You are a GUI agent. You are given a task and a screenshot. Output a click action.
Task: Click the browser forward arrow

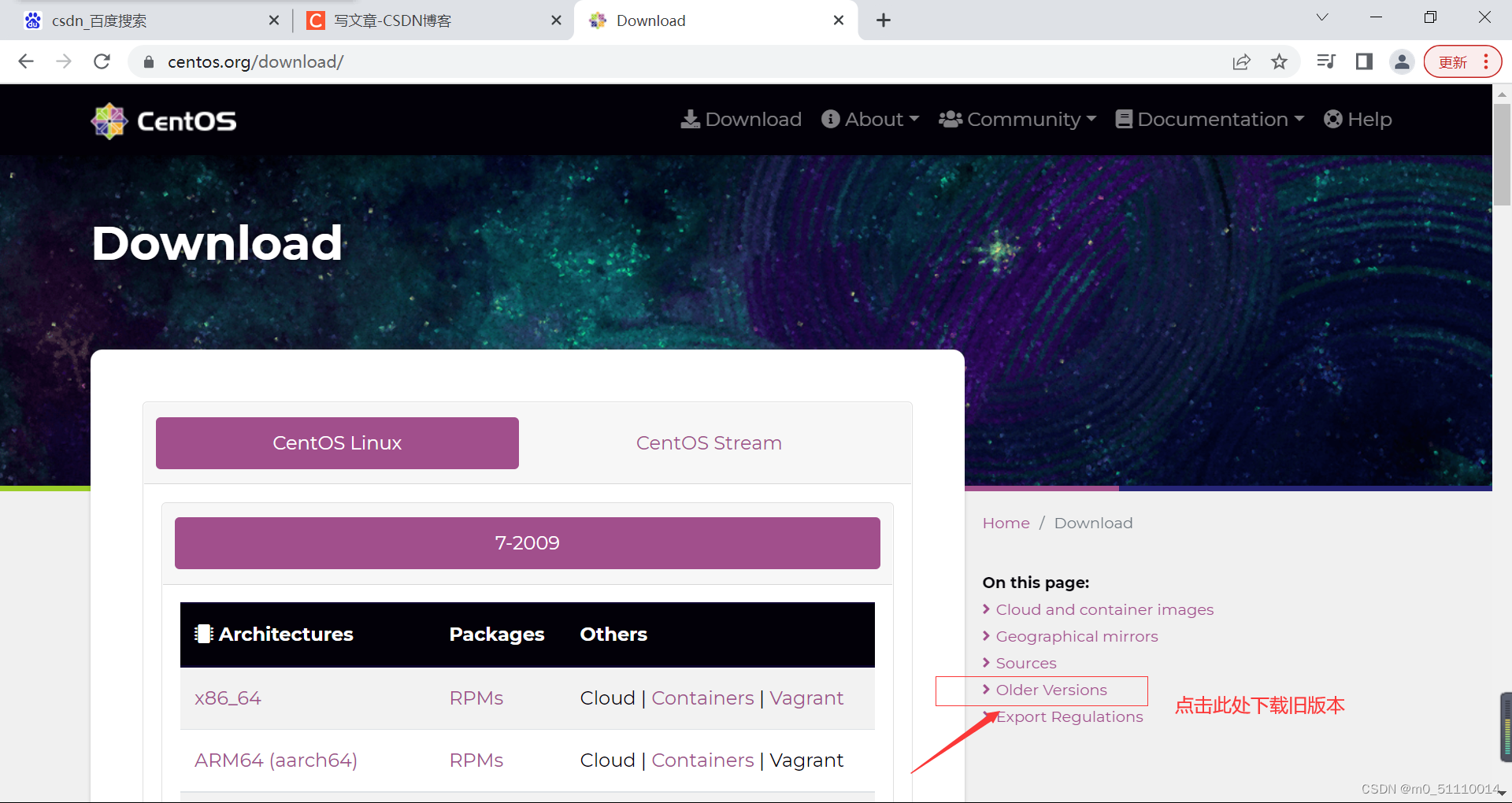(64, 61)
